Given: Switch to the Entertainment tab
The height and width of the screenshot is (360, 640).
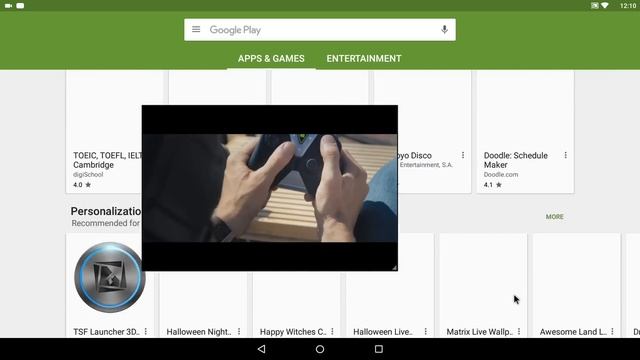Looking at the screenshot, I should point(364,58).
